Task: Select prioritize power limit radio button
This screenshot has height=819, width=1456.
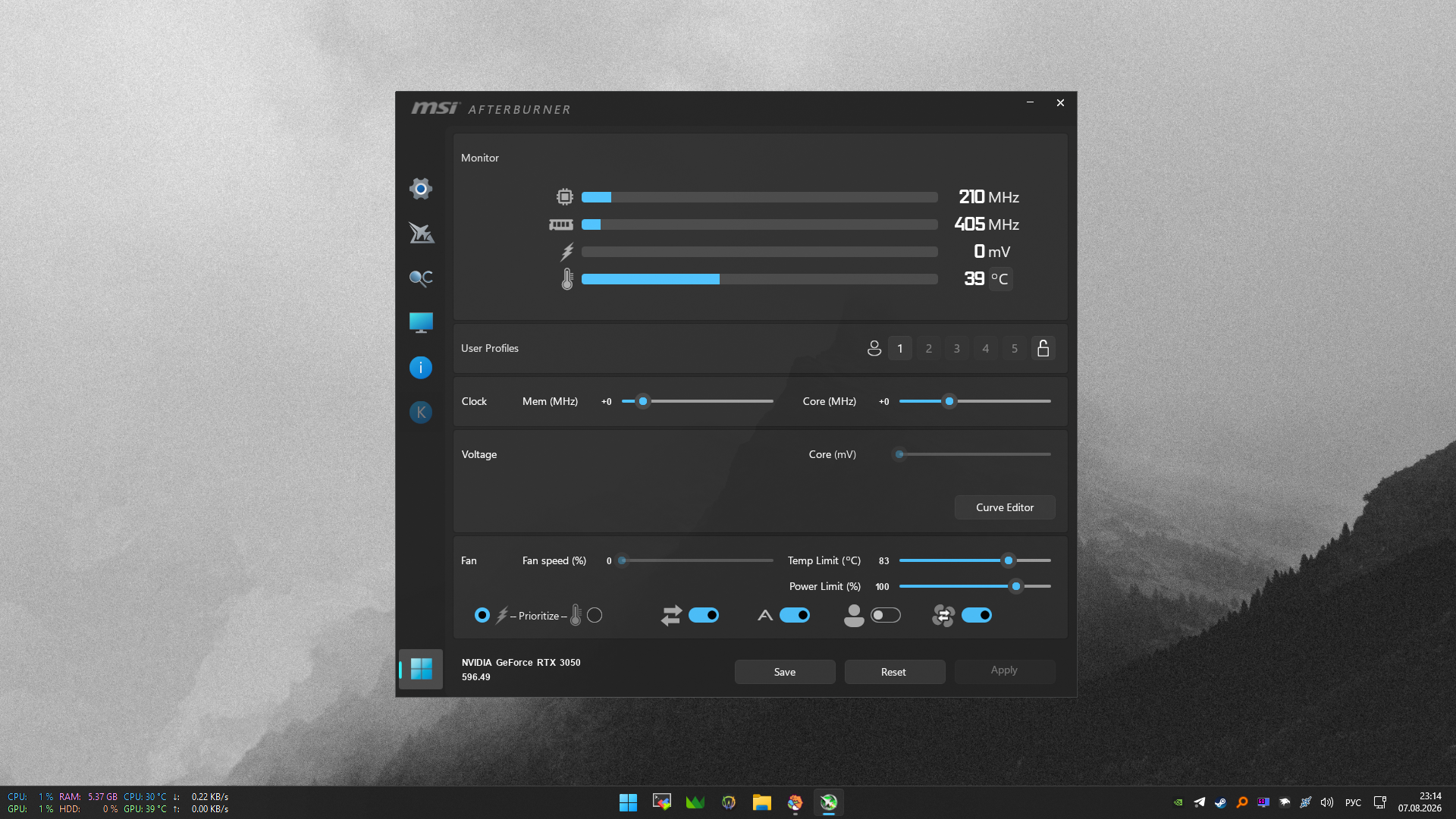Action: coord(482,615)
